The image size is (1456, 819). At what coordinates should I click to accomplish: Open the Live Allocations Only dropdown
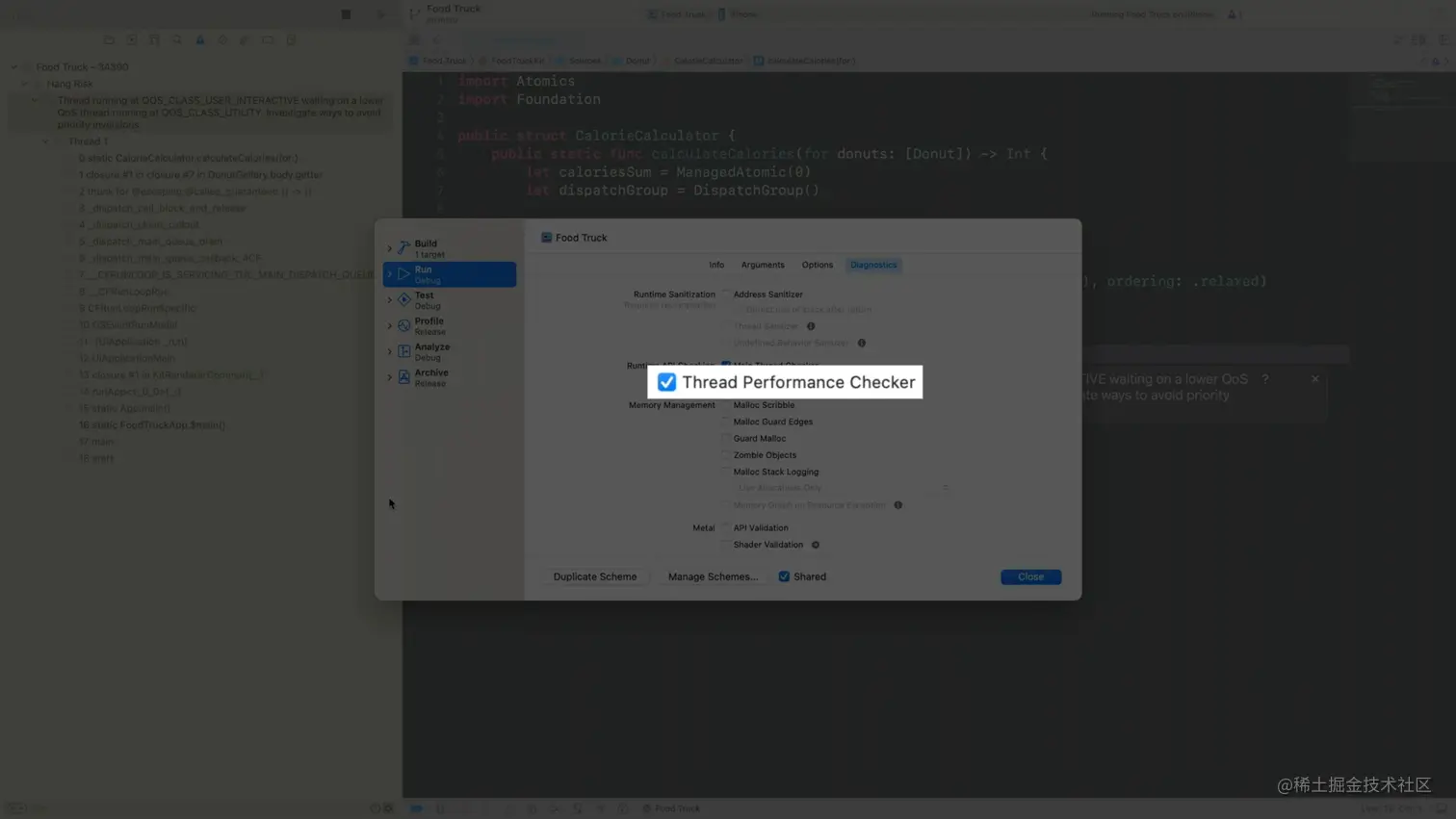843,488
